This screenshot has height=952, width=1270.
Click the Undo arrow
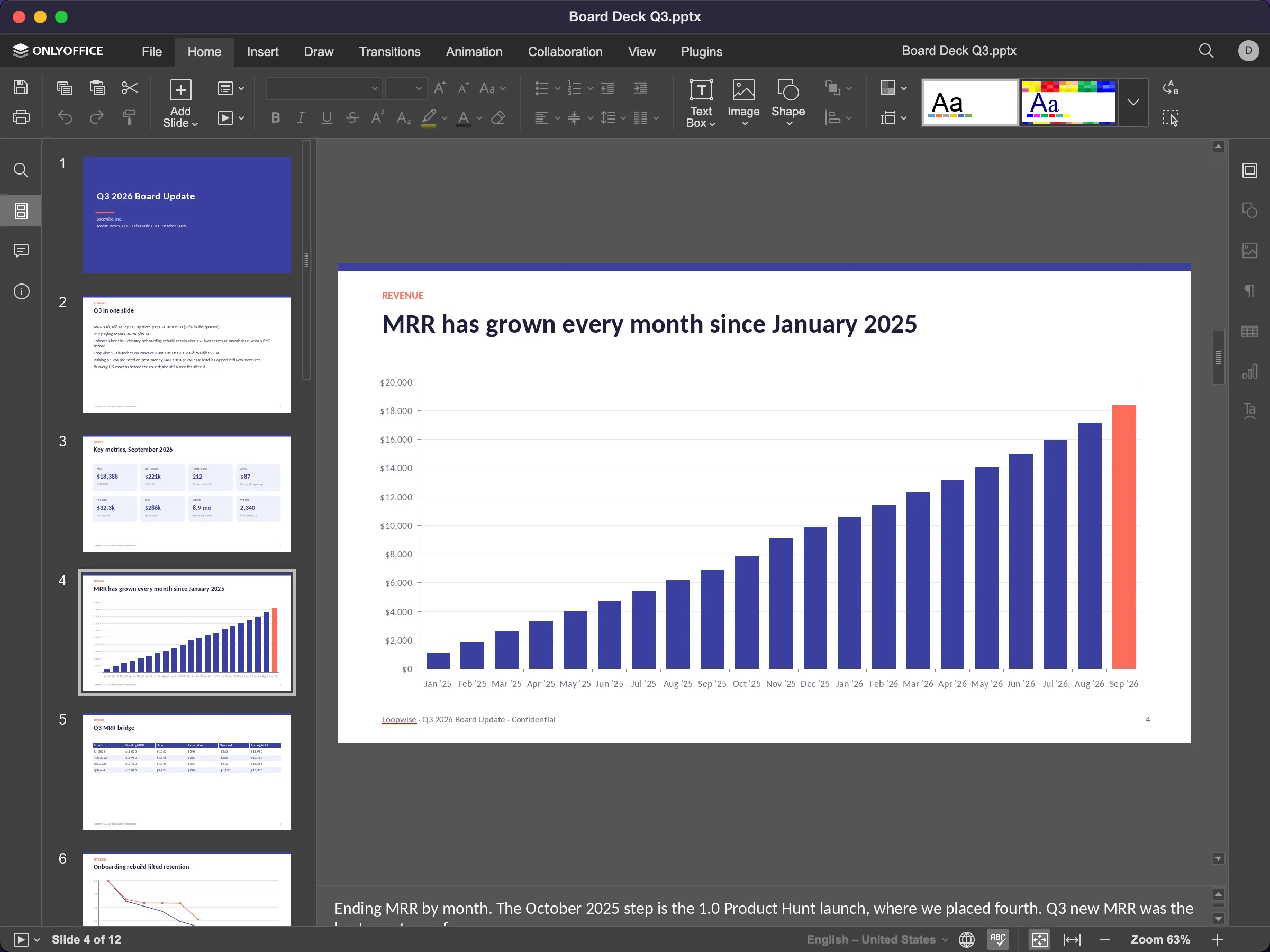coord(65,117)
